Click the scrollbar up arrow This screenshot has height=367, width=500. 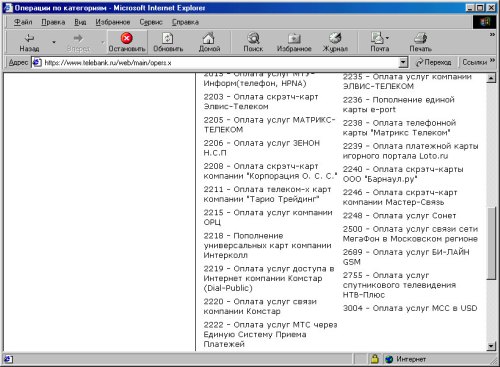tap(491, 78)
